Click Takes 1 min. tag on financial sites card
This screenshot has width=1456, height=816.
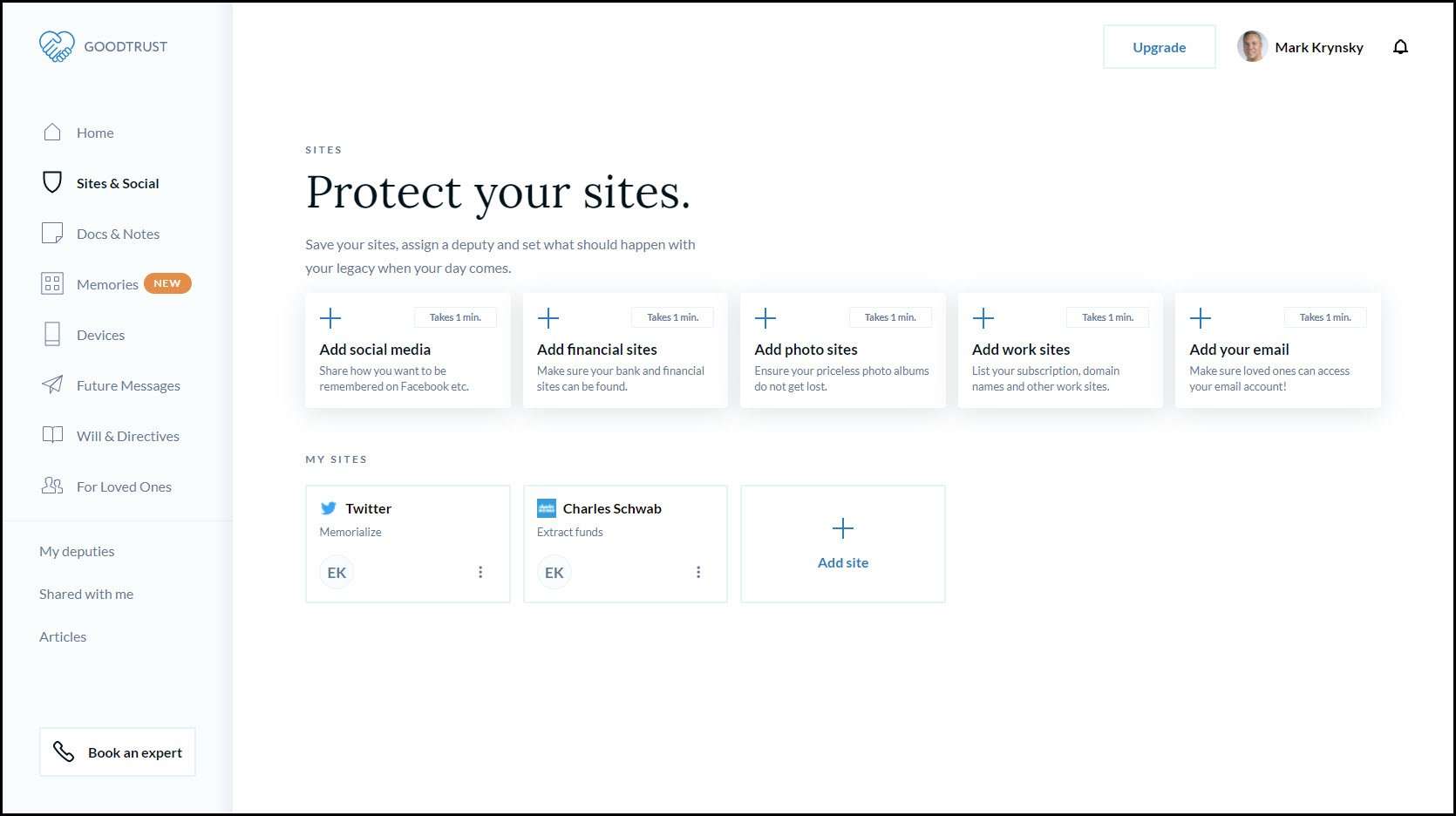672,317
